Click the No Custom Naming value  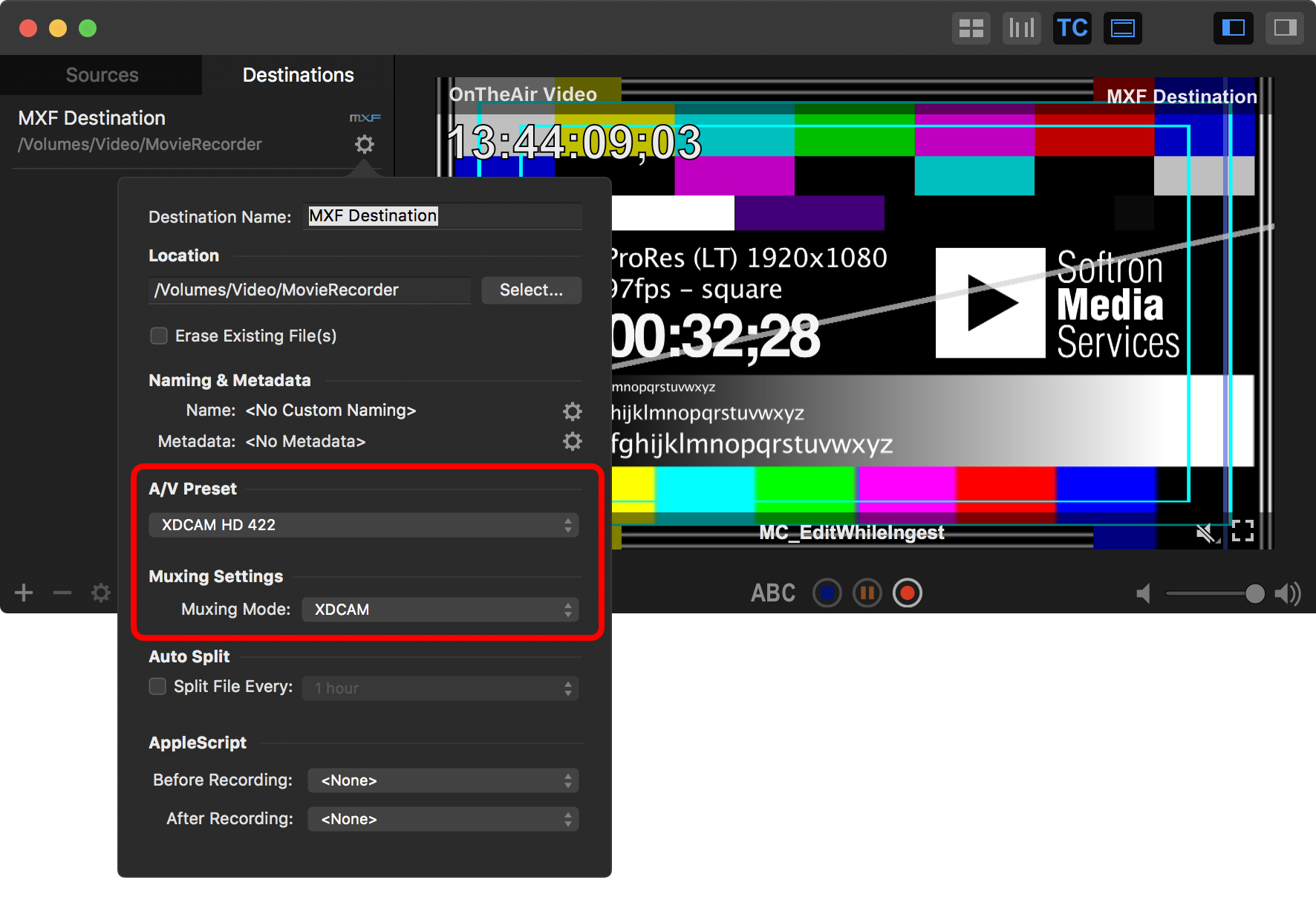[x=330, y=411]
